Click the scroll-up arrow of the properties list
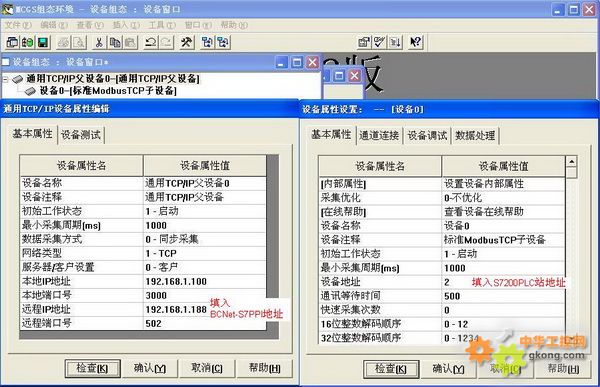600x387 pixels. tap(571, 161)
